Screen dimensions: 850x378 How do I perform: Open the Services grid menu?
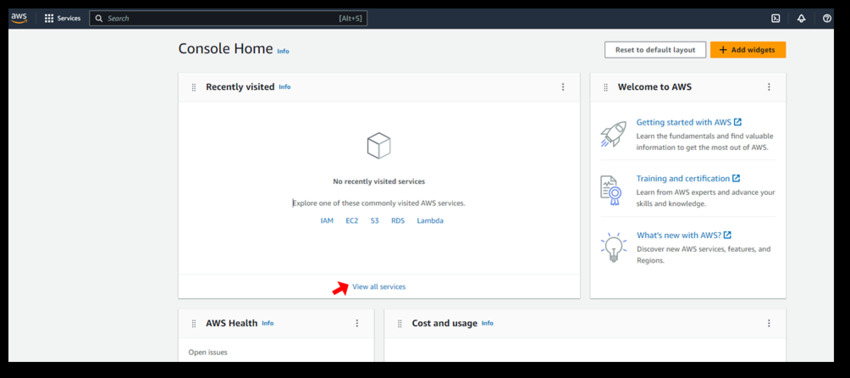coord(49,18)
